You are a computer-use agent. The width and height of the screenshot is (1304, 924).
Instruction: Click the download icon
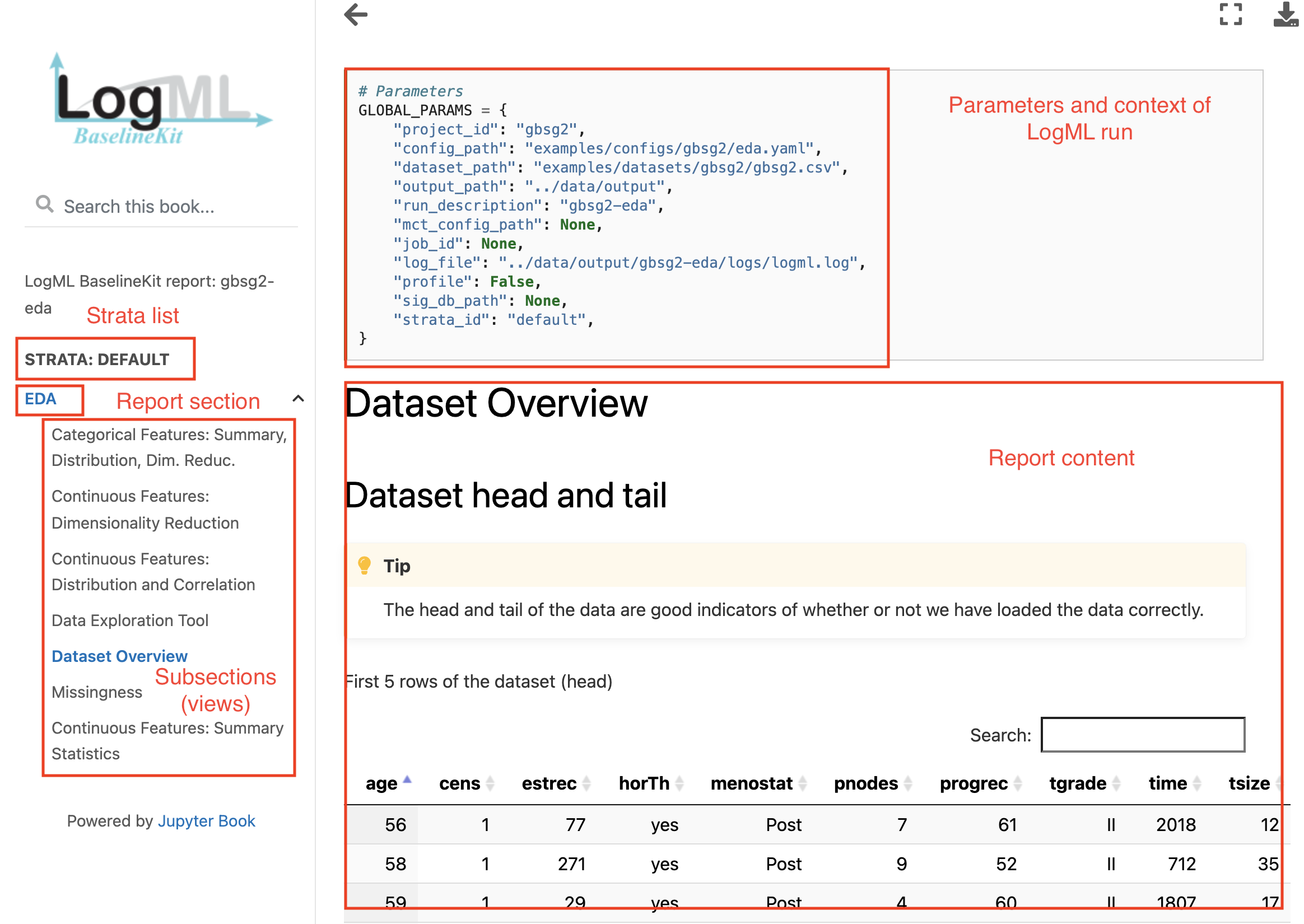tap(1286, 14)
